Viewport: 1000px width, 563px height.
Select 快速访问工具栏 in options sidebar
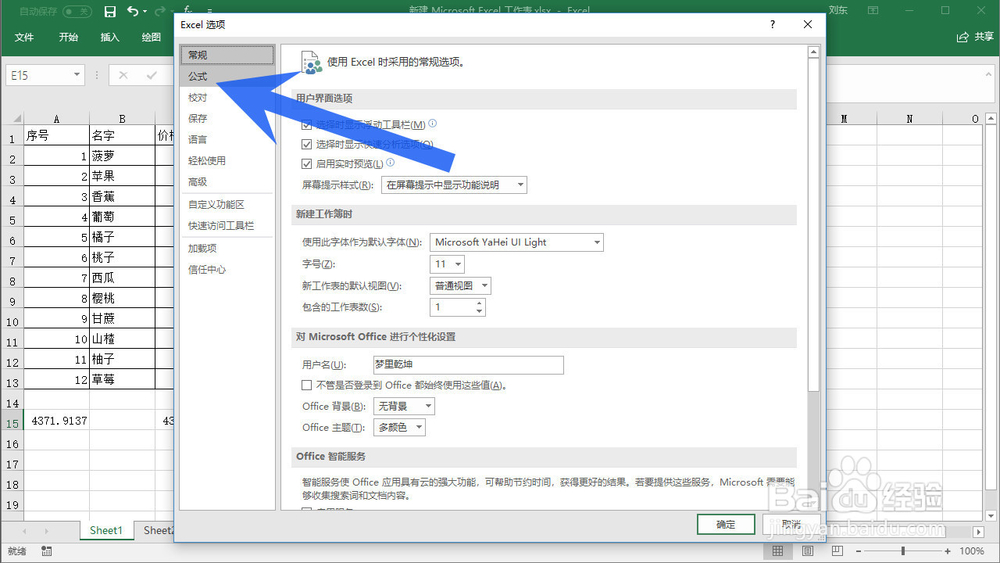click(226, 226)
